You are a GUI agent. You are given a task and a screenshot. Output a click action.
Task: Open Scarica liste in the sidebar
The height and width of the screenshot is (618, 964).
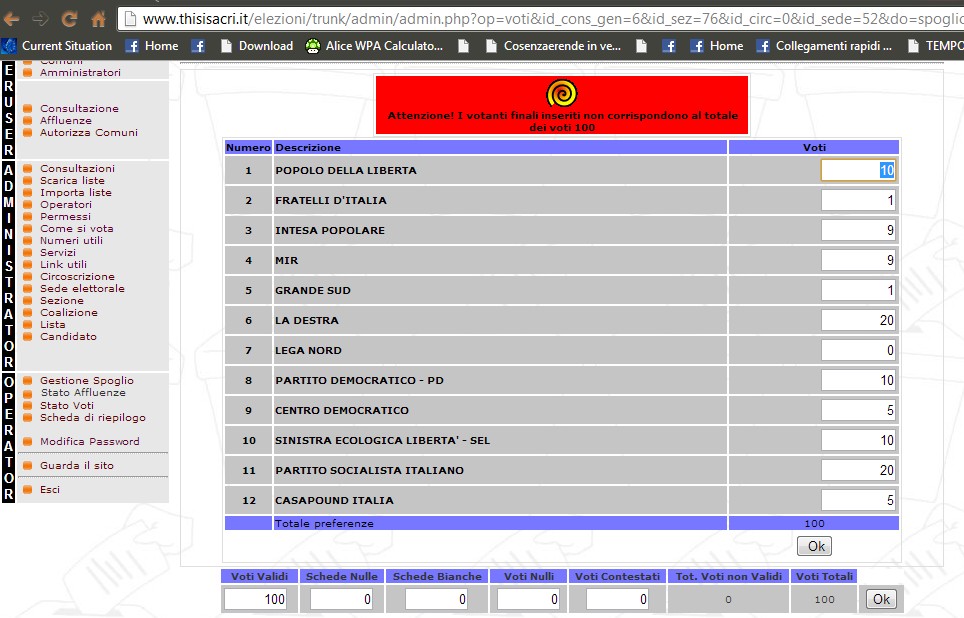click(72, 180)
